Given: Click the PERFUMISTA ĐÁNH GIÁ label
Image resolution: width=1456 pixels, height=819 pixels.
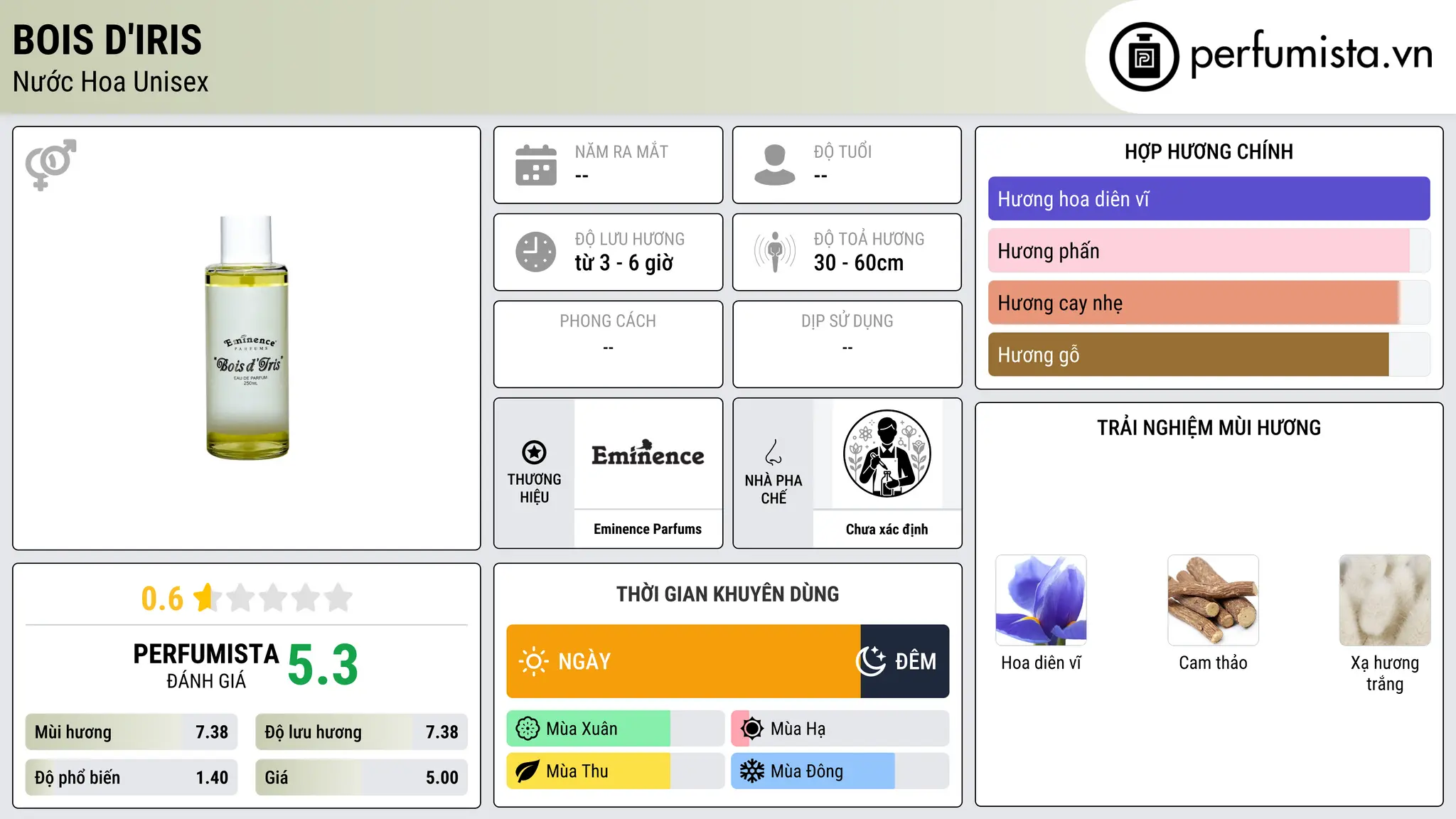Looking at the screenshot, I should tap(206, 665).
